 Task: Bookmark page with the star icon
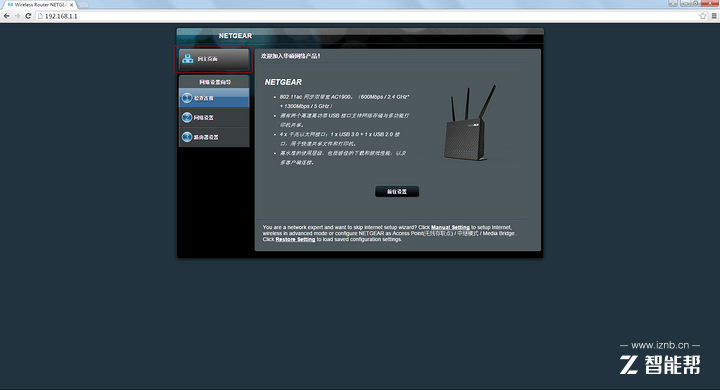tap(703, 16)
